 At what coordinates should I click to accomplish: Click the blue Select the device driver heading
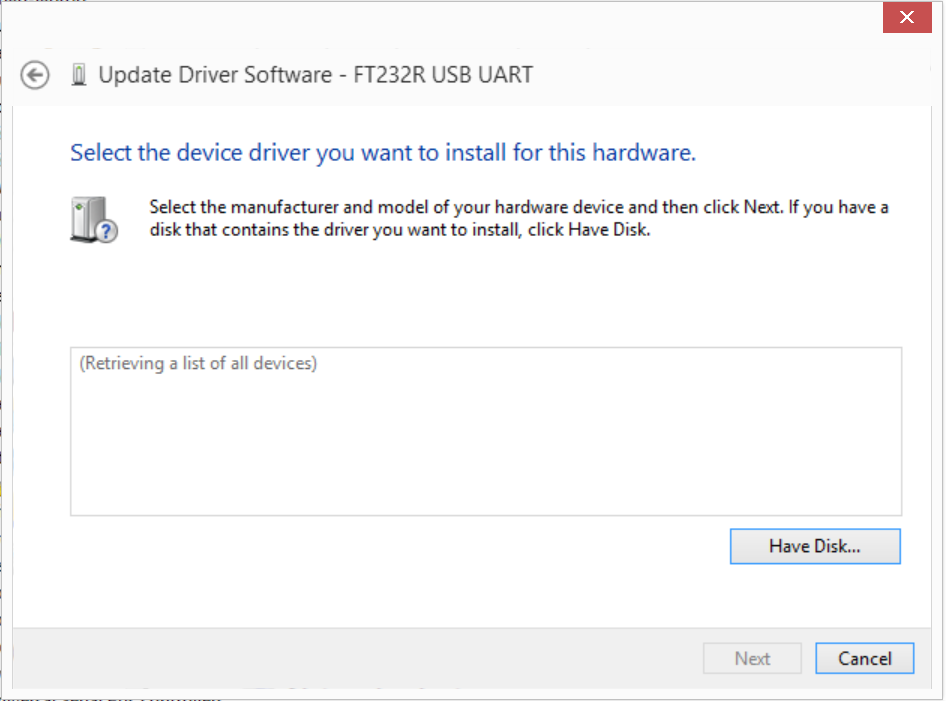click(383, 153)
